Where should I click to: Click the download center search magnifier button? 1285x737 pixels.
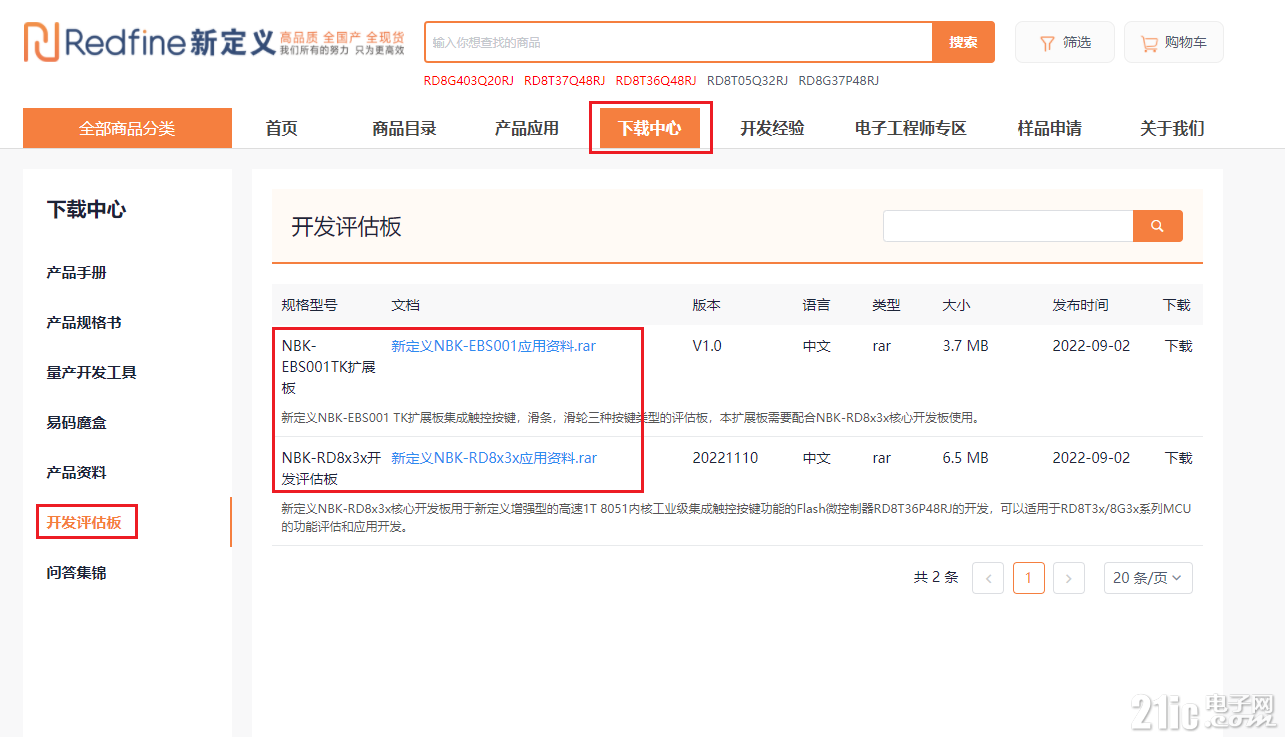pos(1157,226)
